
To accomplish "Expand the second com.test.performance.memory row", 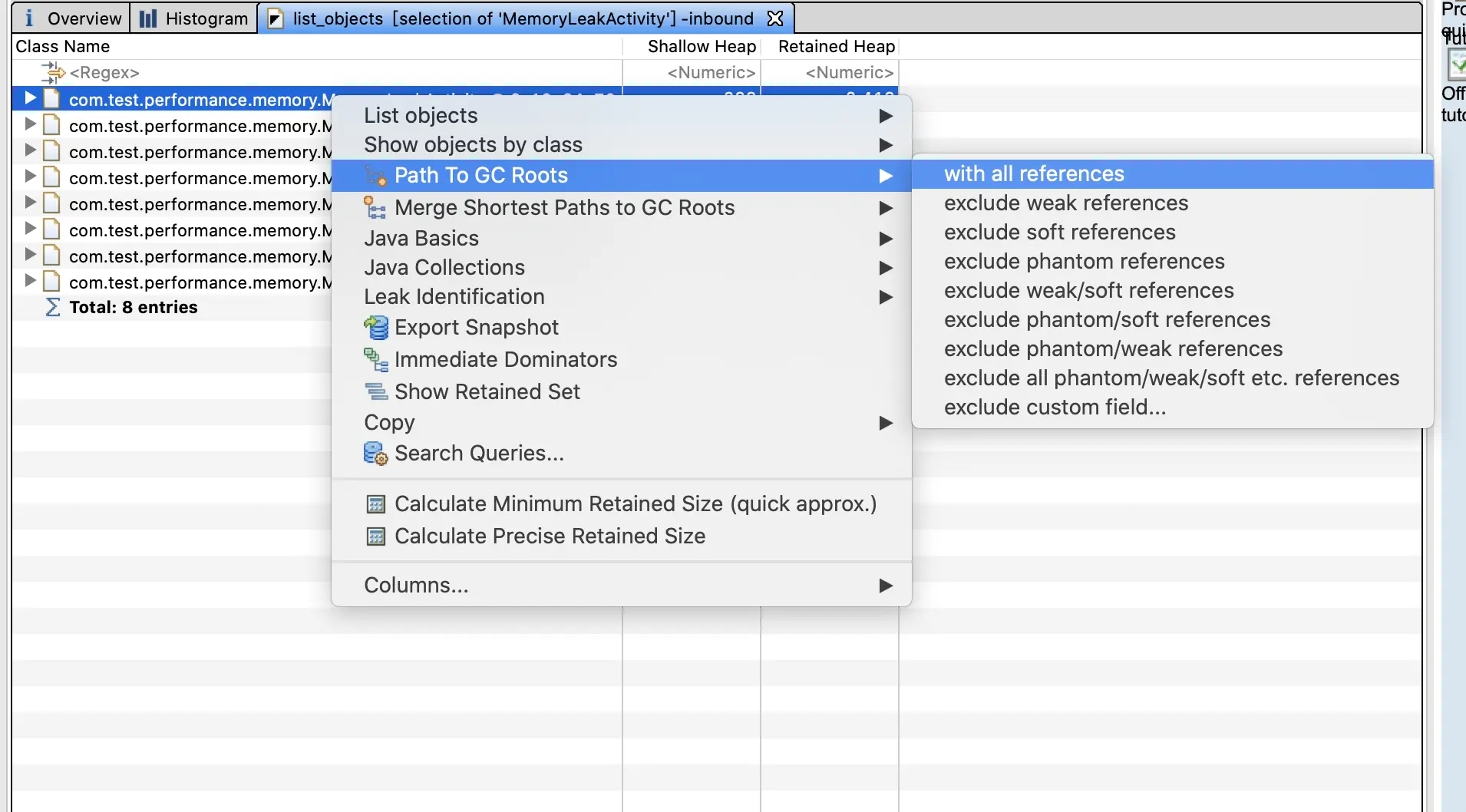I will 30,124.
